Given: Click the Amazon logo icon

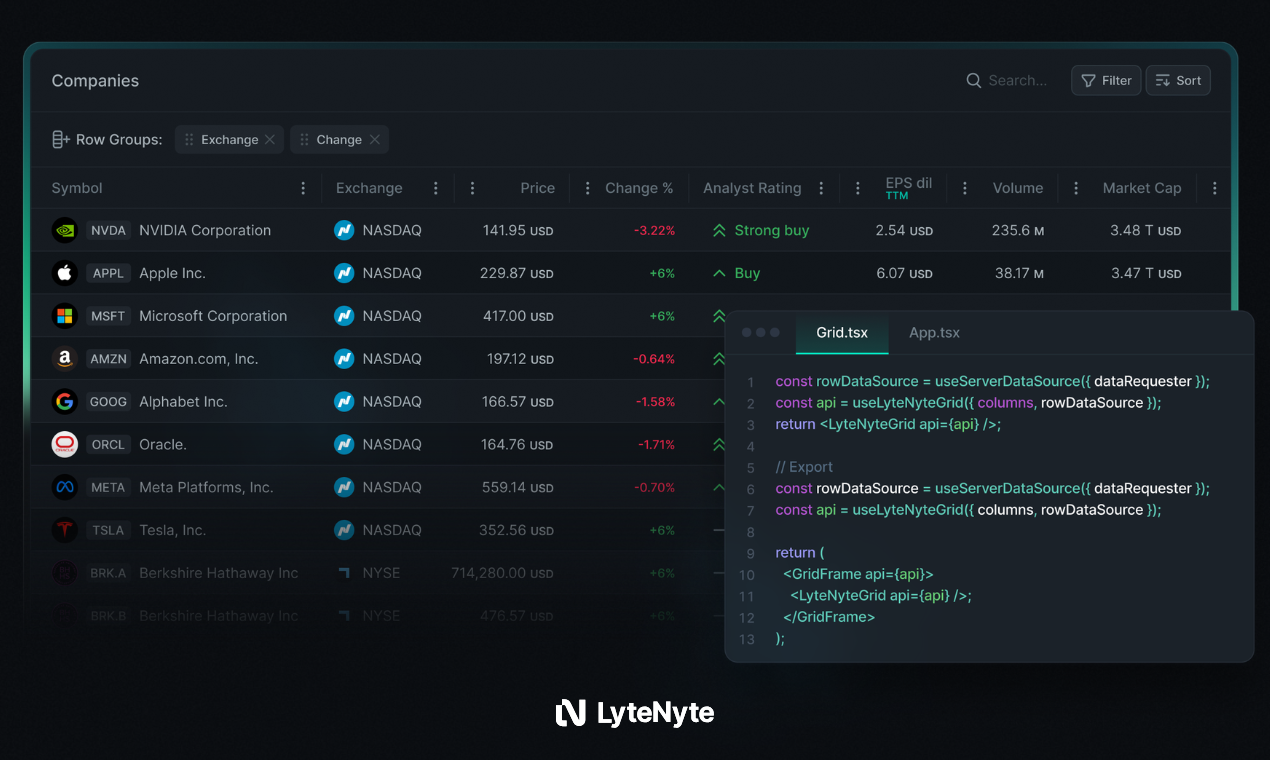Looking at the screenshot, I should 64,359.
